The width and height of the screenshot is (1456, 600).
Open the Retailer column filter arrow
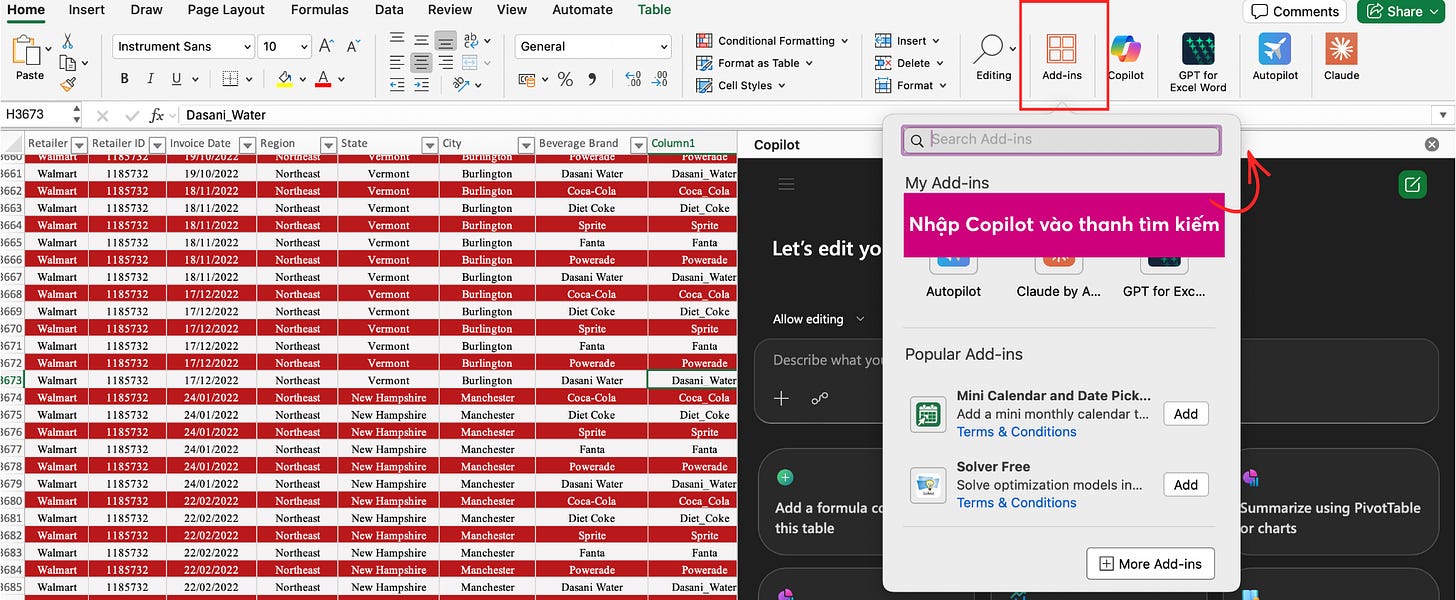pyautogui.click(x=80, y=145)
